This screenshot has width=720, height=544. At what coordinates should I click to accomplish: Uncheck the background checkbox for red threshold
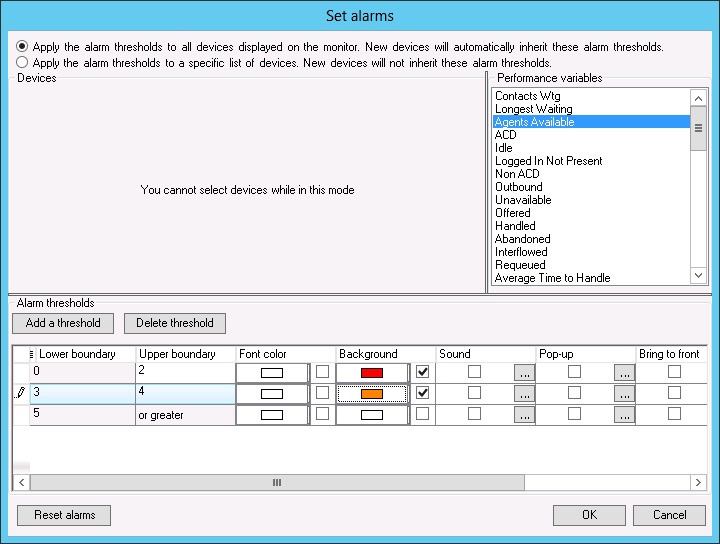tap(422, 372)
